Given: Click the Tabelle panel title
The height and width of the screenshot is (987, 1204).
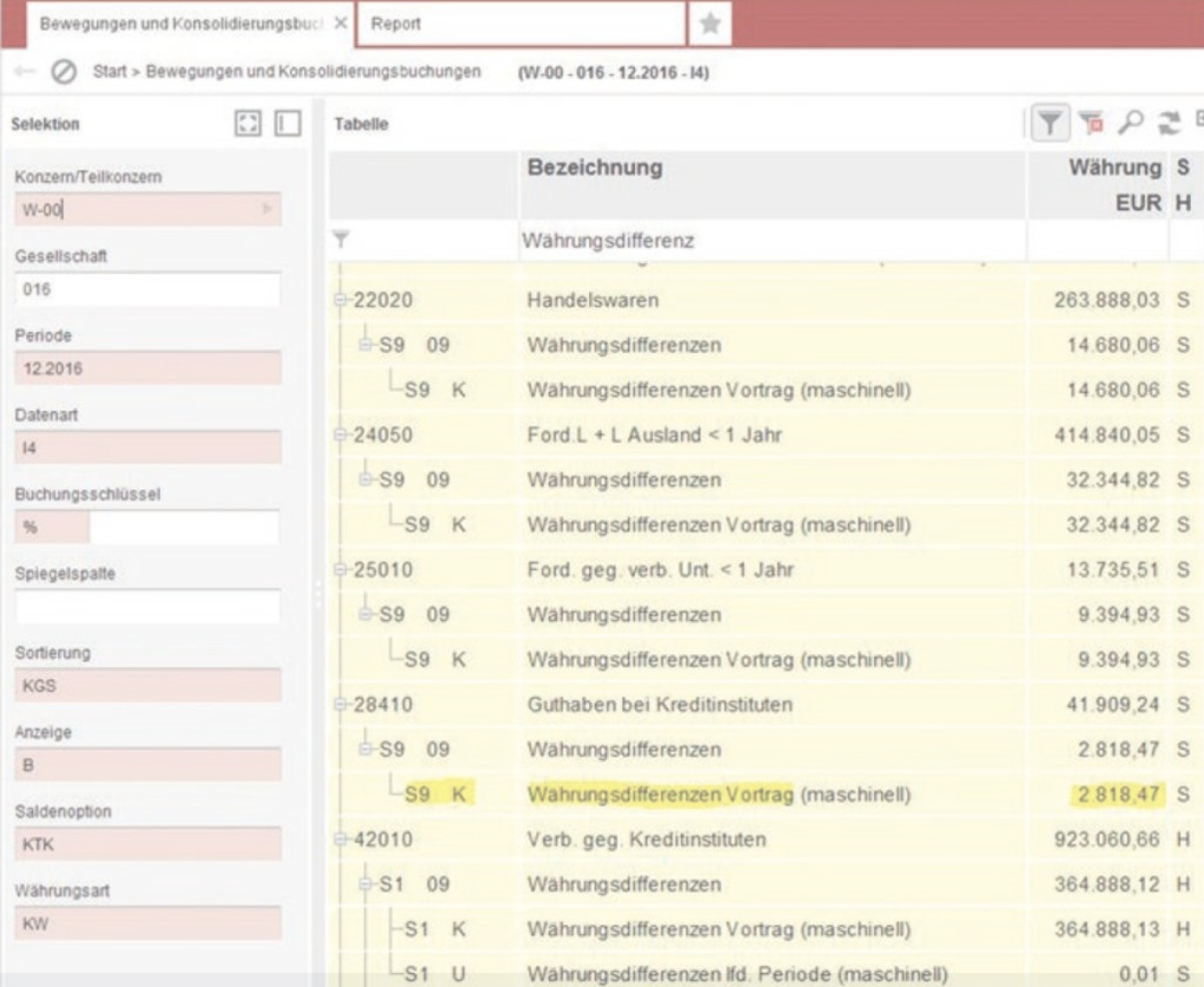Looking at the screenshot, I should point(361,124).
